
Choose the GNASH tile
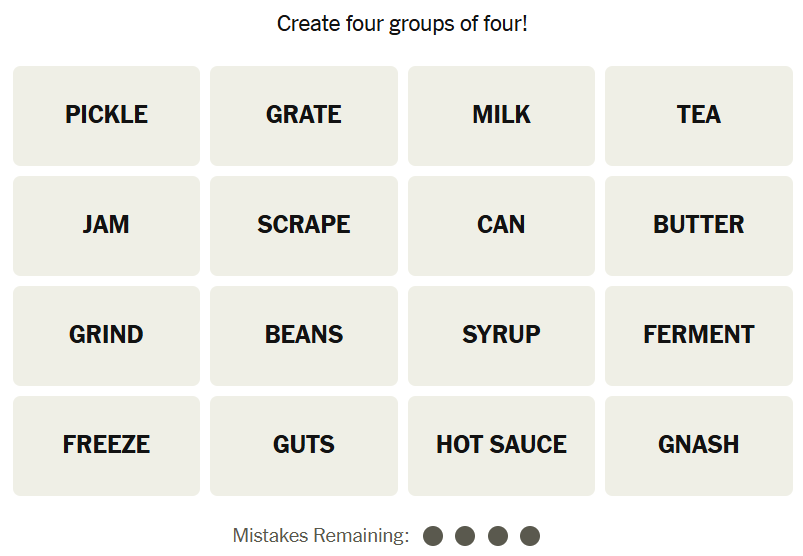(698, 445)
